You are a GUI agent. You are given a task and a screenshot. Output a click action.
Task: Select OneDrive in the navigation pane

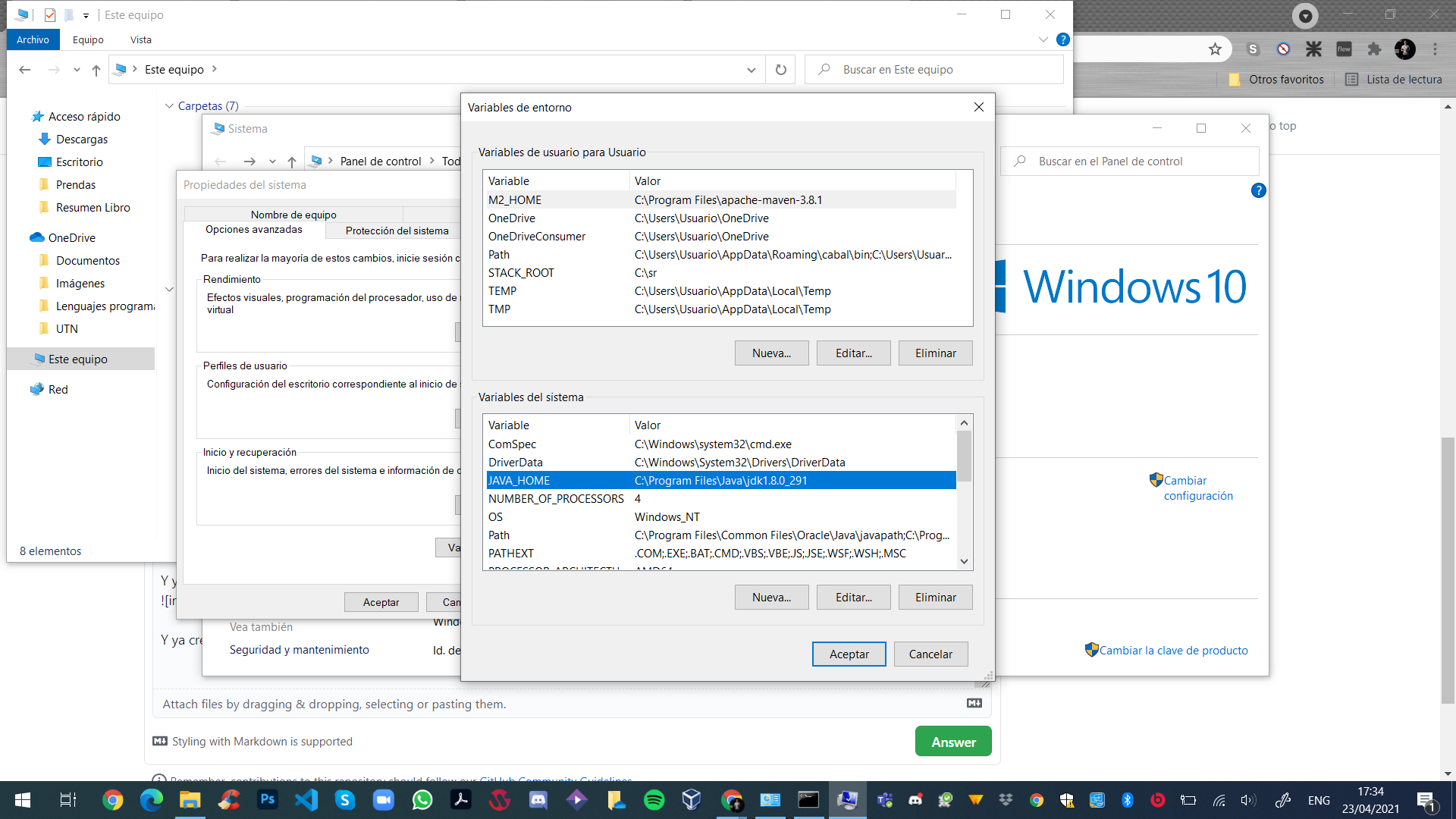point(72,238)
